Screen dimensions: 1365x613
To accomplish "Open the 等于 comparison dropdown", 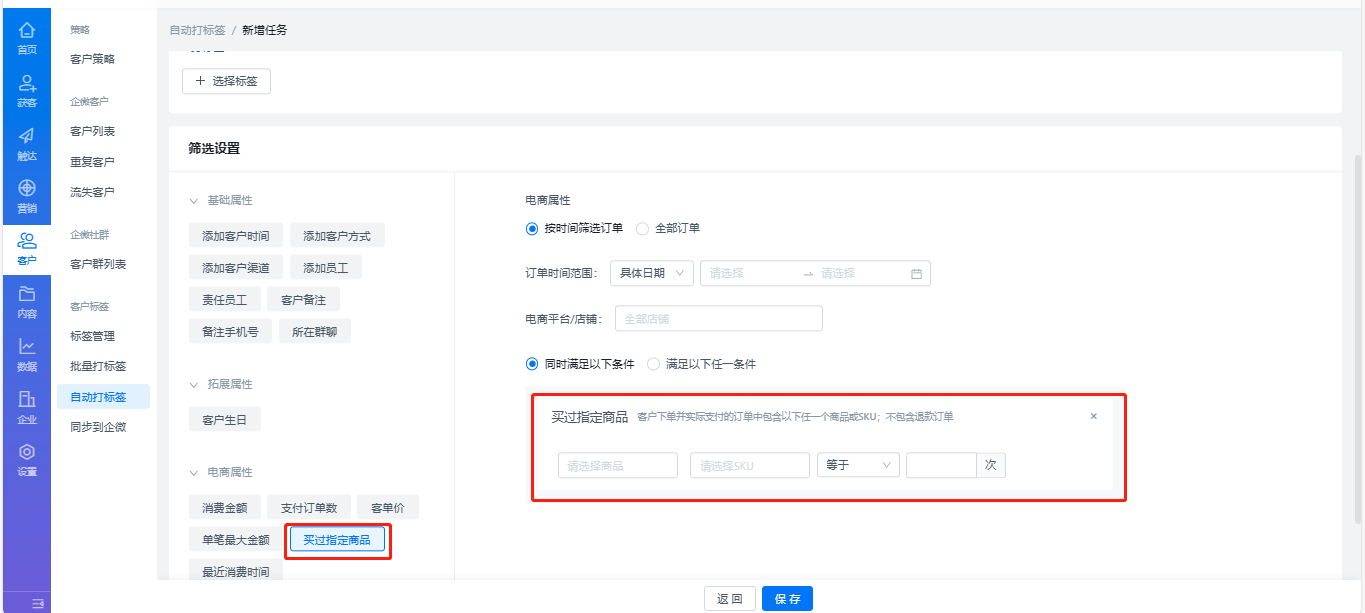I will click(x=858, y=465).
